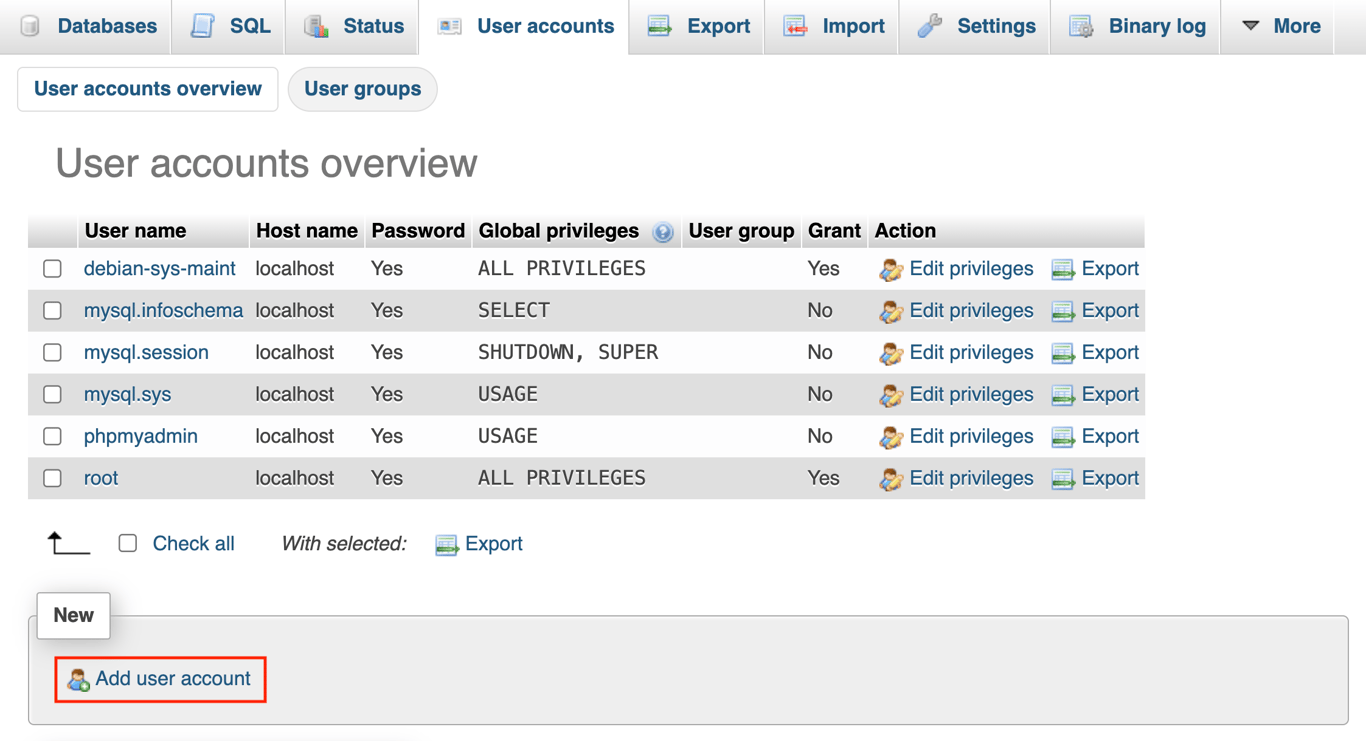Click the Export icon next to phpmyadmin user
1366x741 pixels.
tap(1064, 436)
